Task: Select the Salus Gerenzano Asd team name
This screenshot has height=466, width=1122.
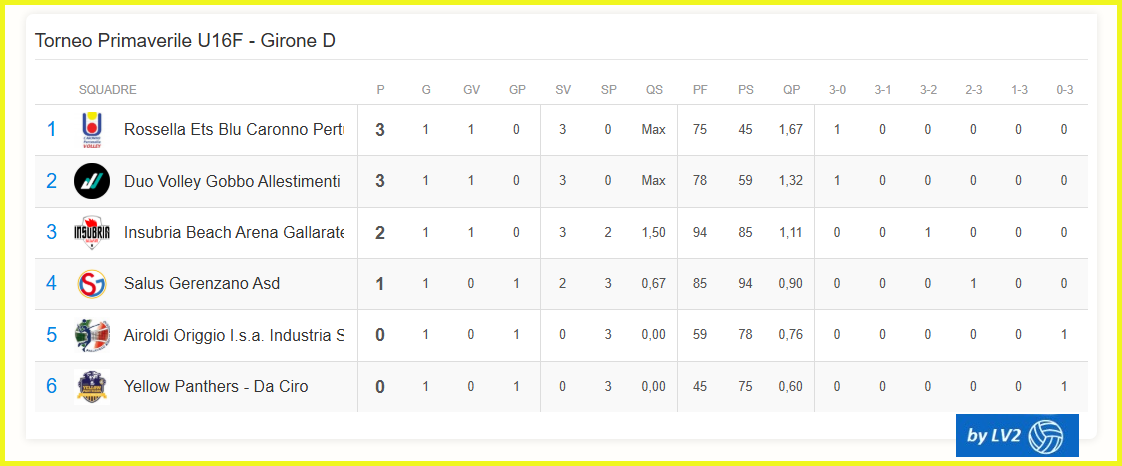Action: pos(202,284)
